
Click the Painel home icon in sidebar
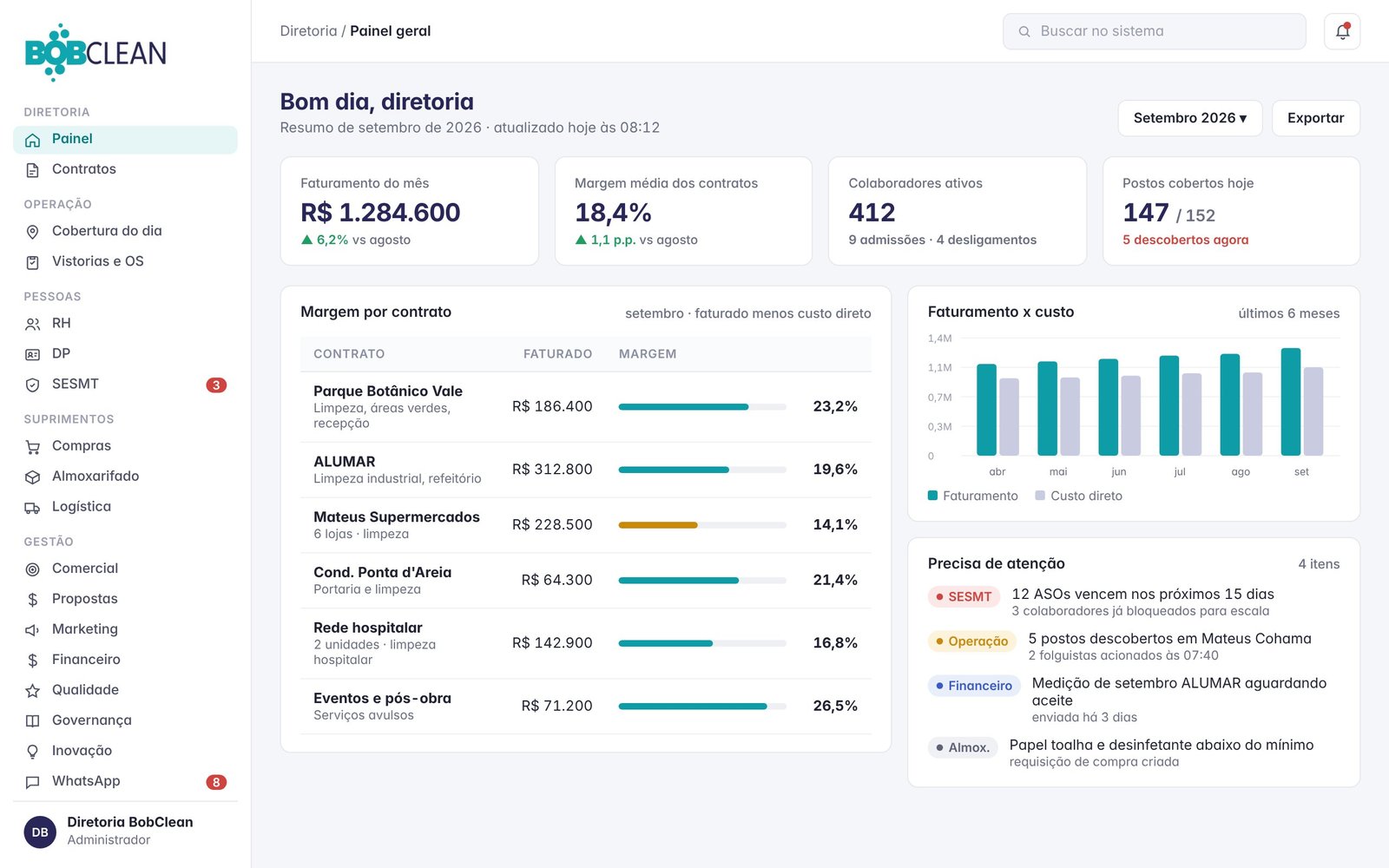tap(32, 140)
